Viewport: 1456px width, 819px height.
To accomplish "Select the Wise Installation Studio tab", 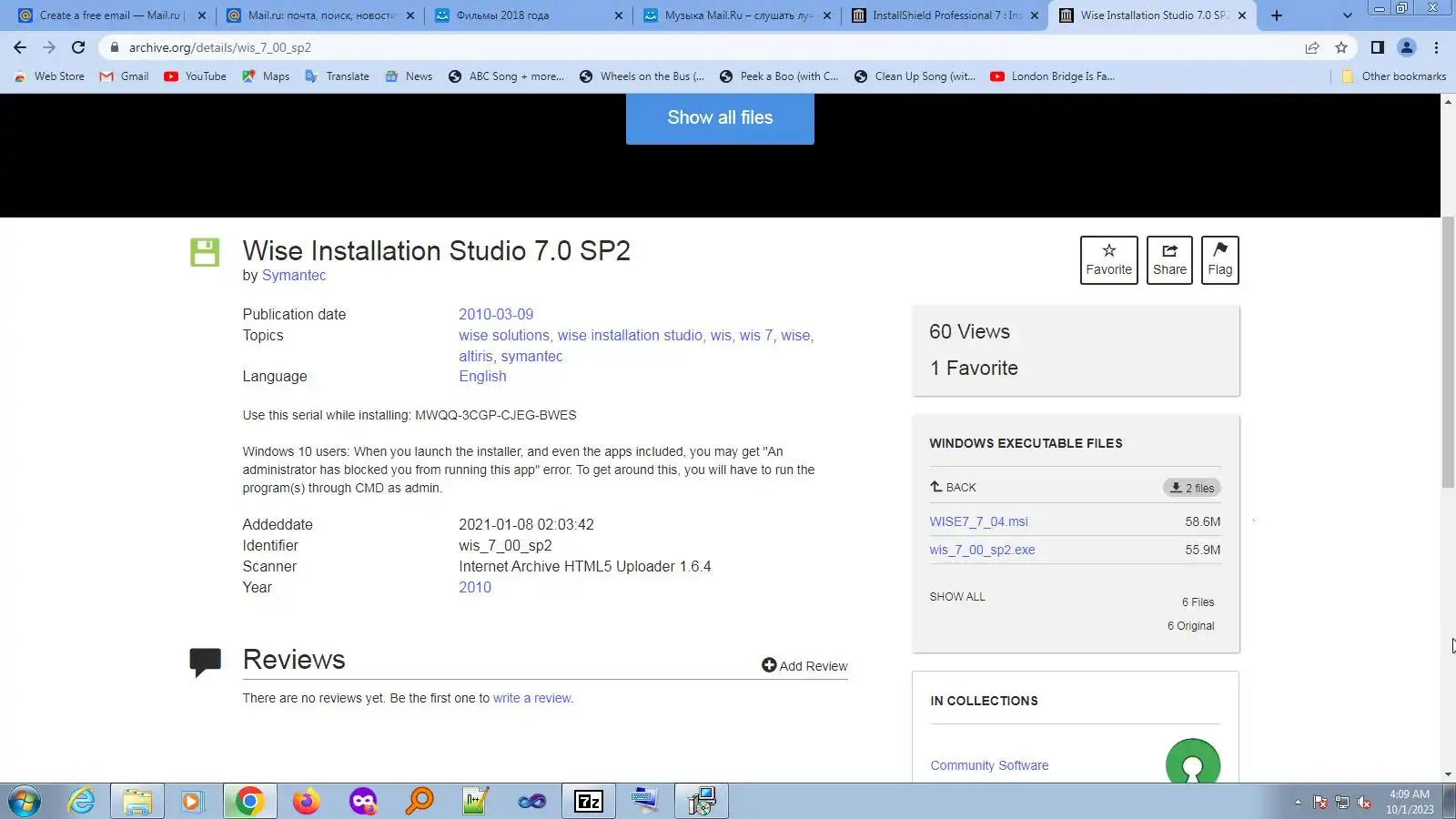I will point(1153,15).
